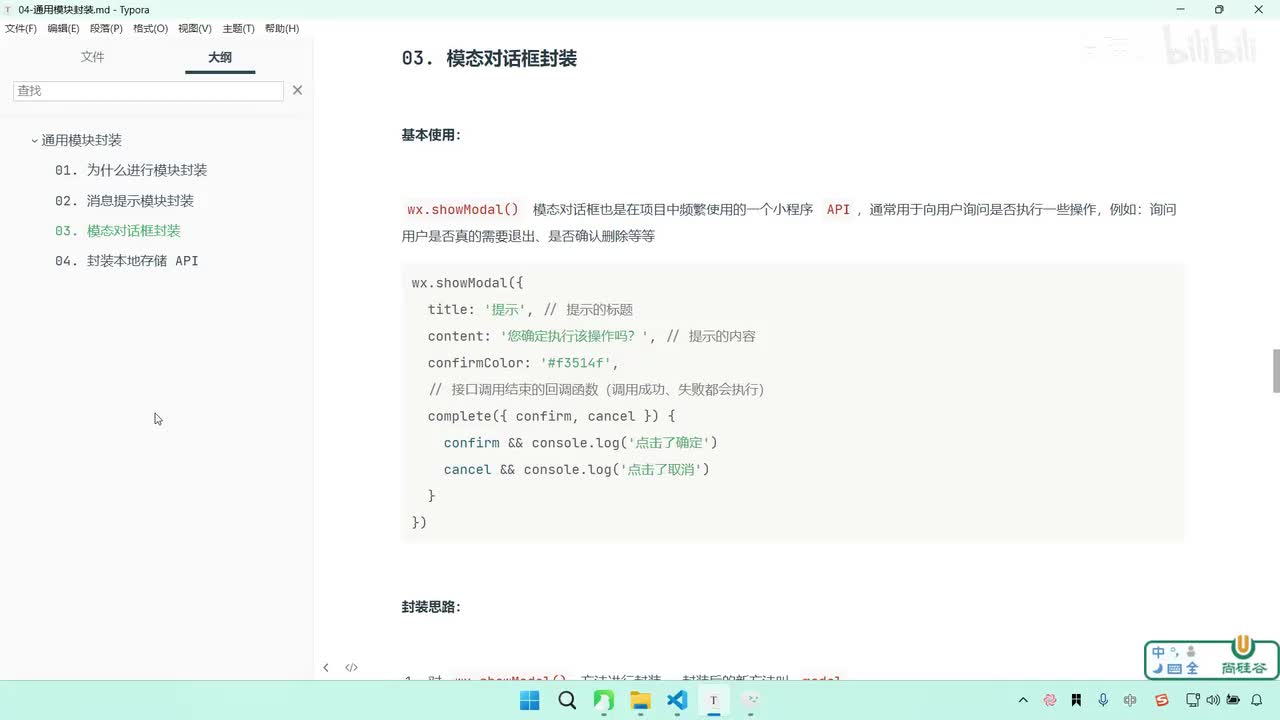Click the confirmColor '#f3514f' code line
The image size is (1280, 720).
click(524, 363)
